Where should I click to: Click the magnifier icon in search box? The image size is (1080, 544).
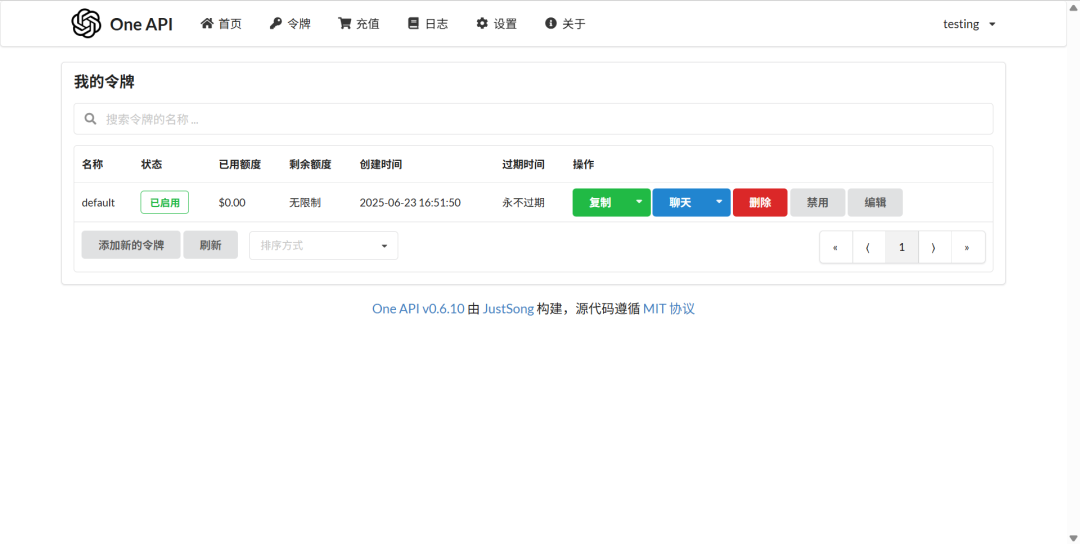point(91,119)
